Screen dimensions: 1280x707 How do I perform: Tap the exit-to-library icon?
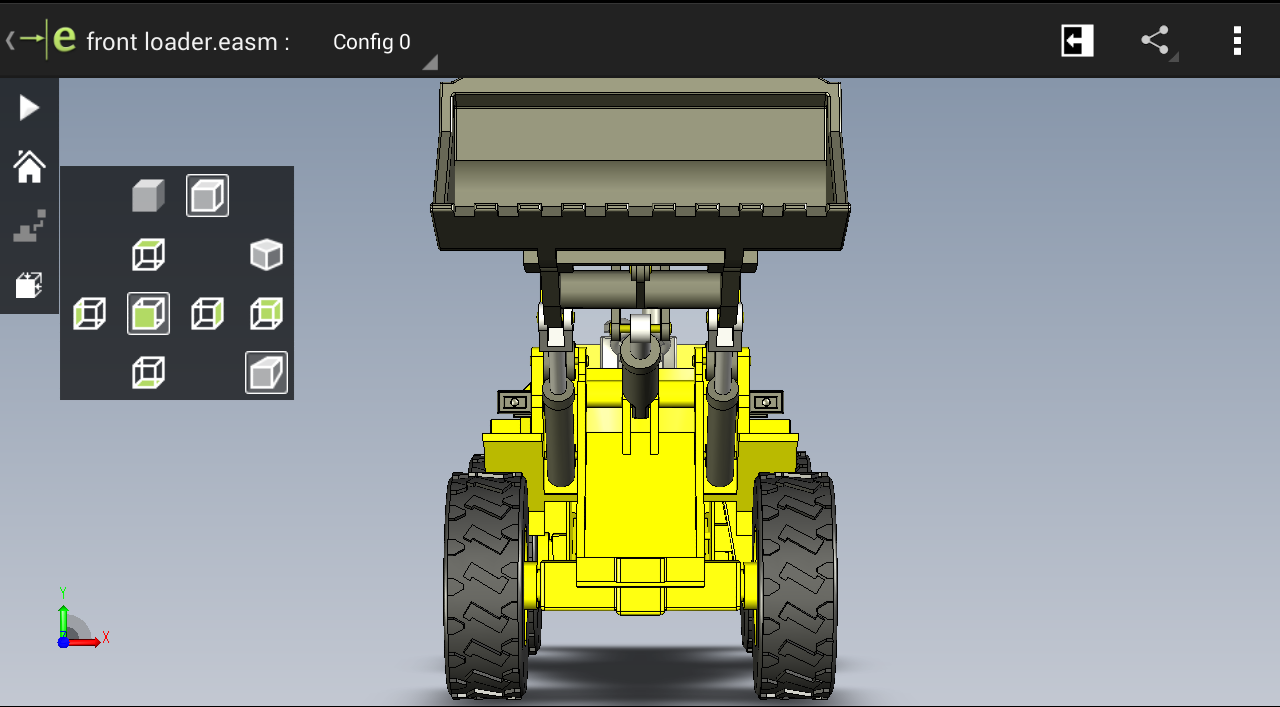pos(1076,40)
